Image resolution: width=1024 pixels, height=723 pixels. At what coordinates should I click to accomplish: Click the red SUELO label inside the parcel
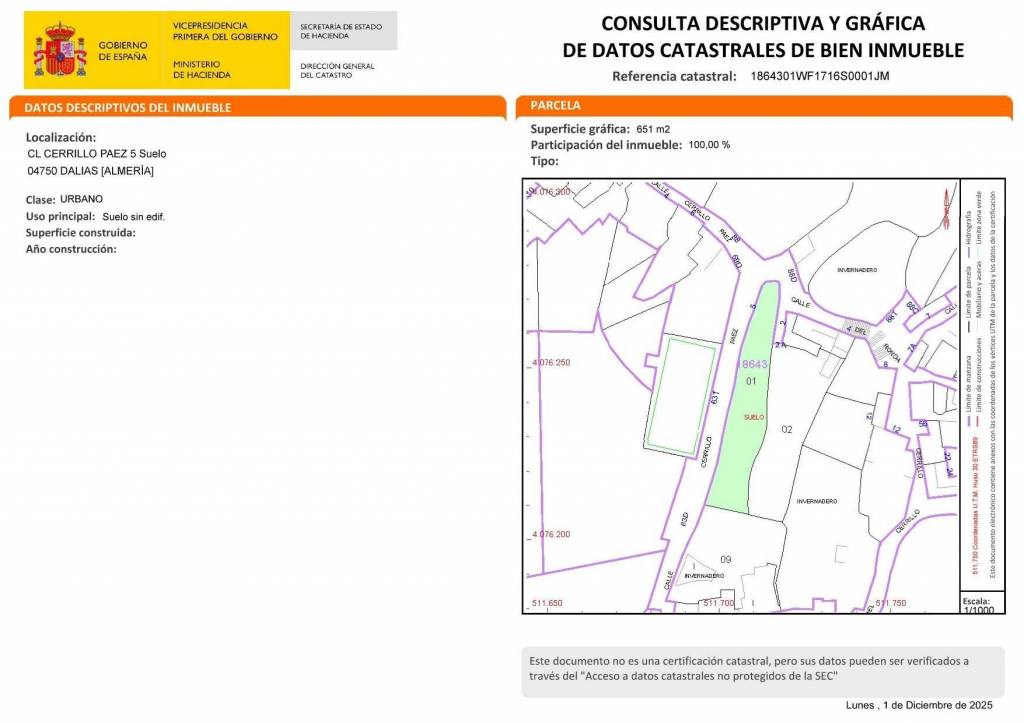click(755, 416)
